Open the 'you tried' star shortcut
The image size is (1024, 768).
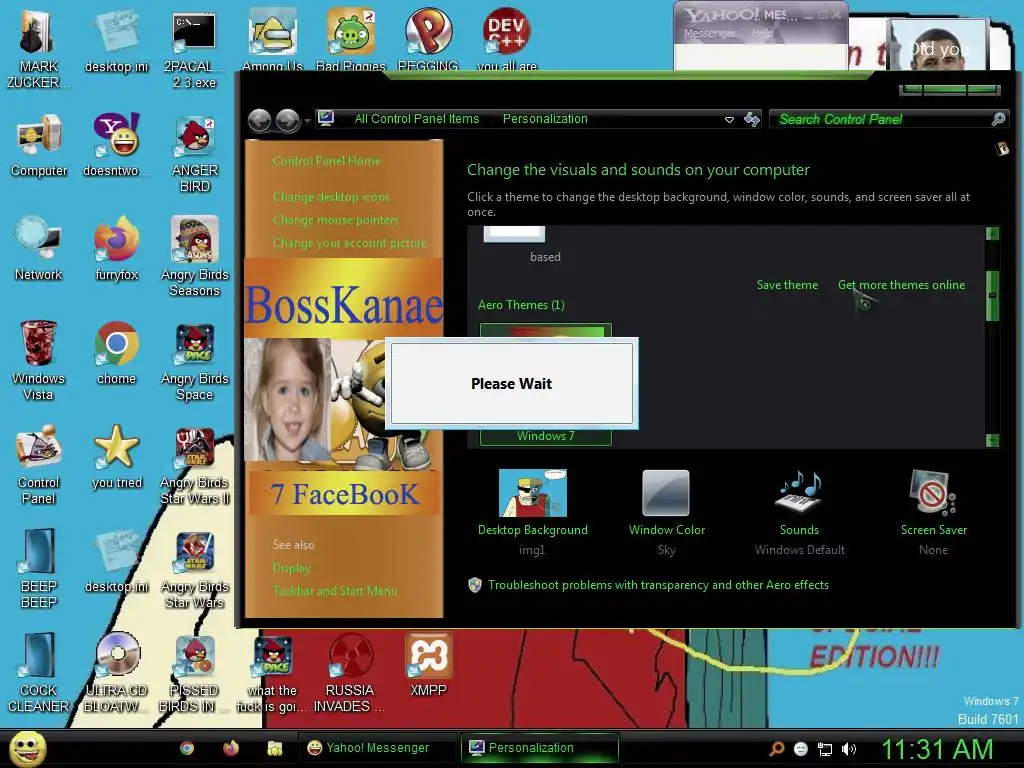tap(116, 457)
